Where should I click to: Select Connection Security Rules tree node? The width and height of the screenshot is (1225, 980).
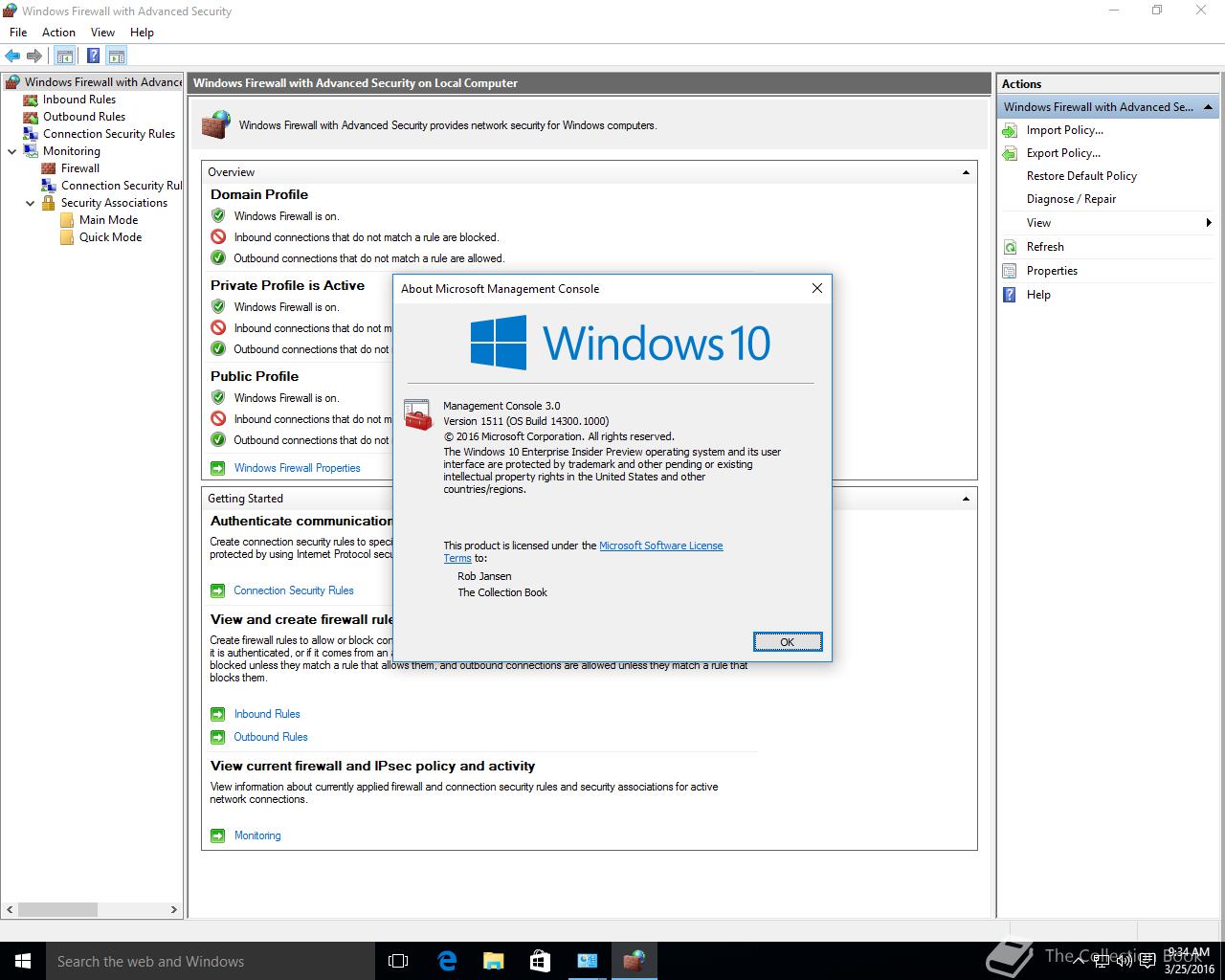coord(109,134)
